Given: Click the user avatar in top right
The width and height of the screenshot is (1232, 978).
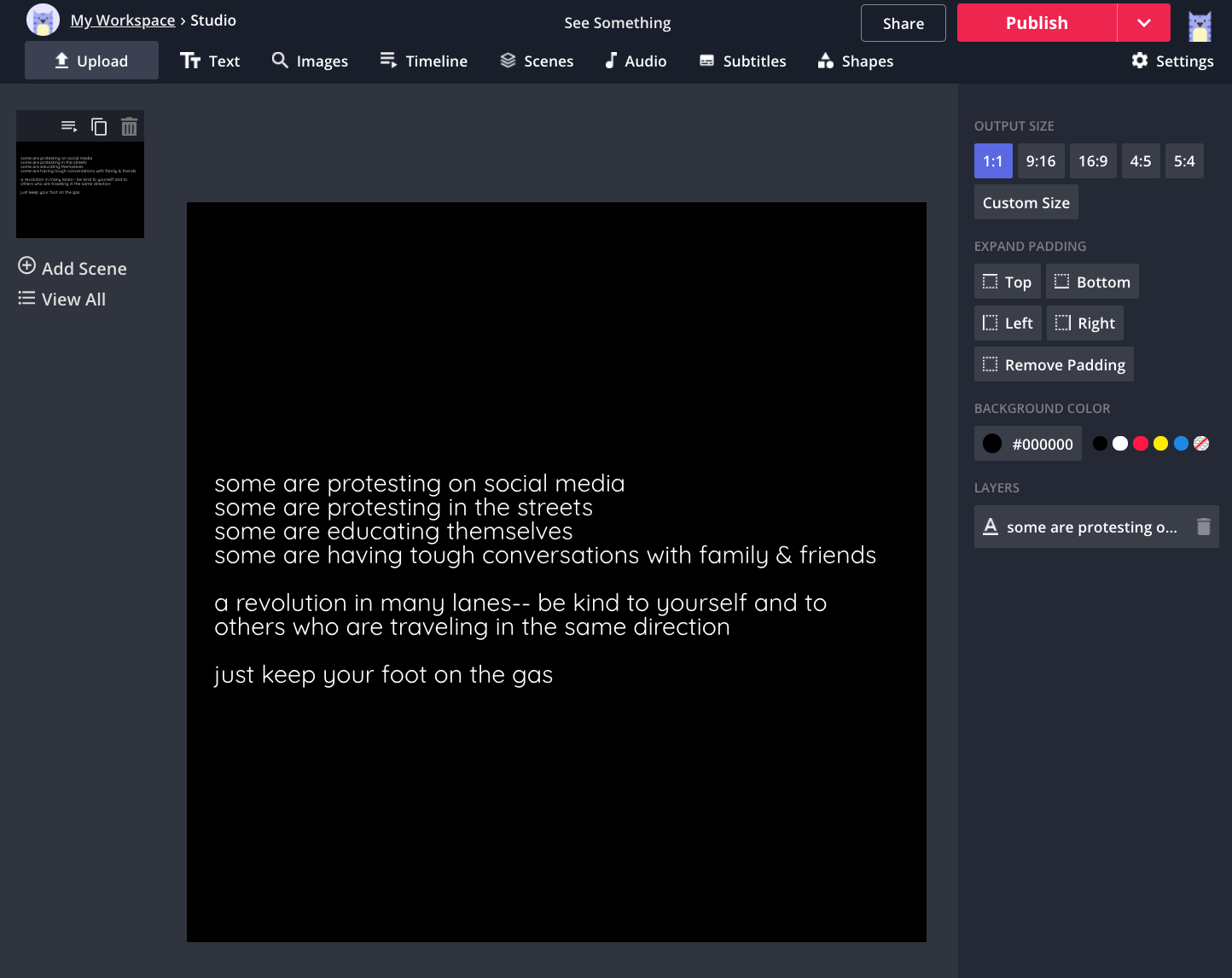Looking at the screenshot, I should point(1200,25).
